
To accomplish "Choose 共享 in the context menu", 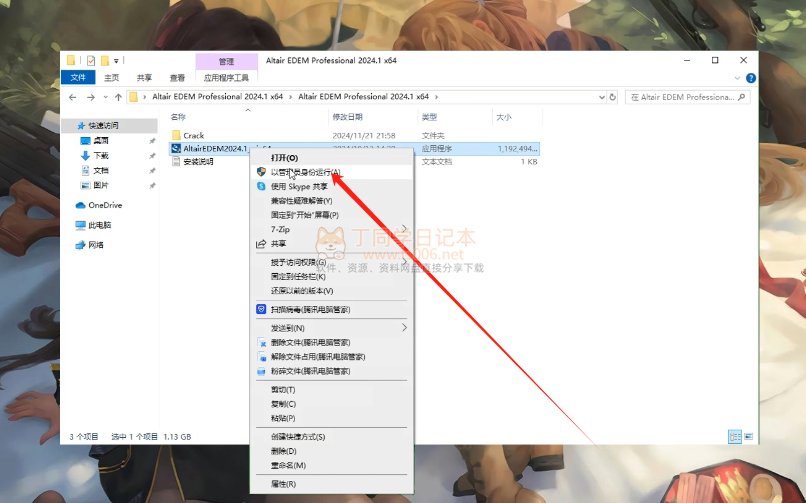I will coord(332,244).
